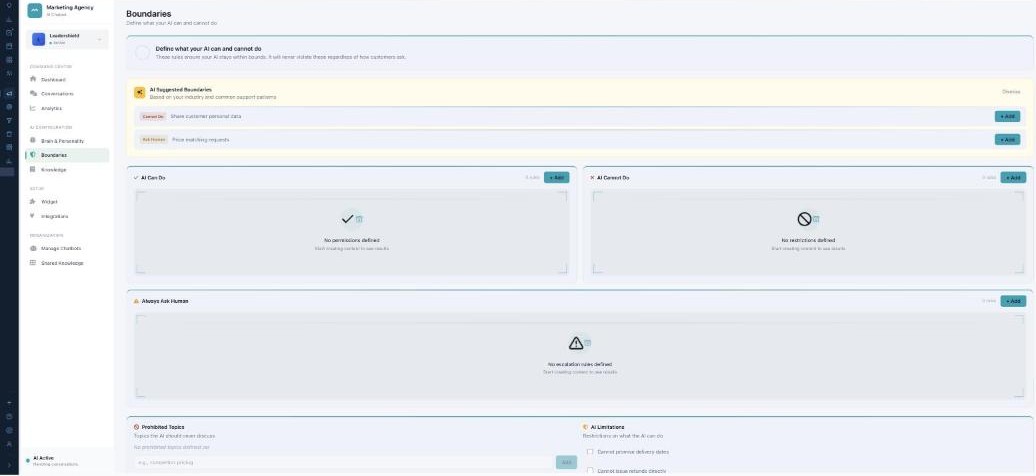Check 'Cannot issue refunds directly' checkbox
This screenshot has height=476, width=1036.
pos(590,471)
